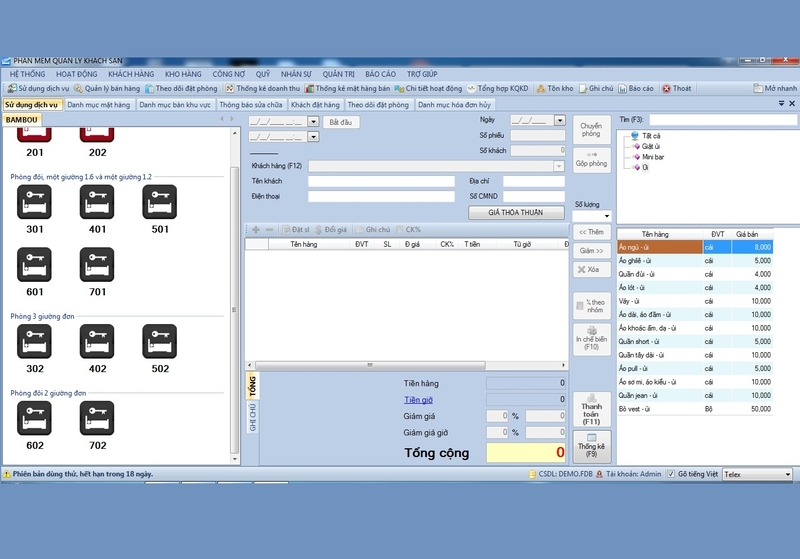Select room 702
800x559 pixels.
tap(97, 418)
